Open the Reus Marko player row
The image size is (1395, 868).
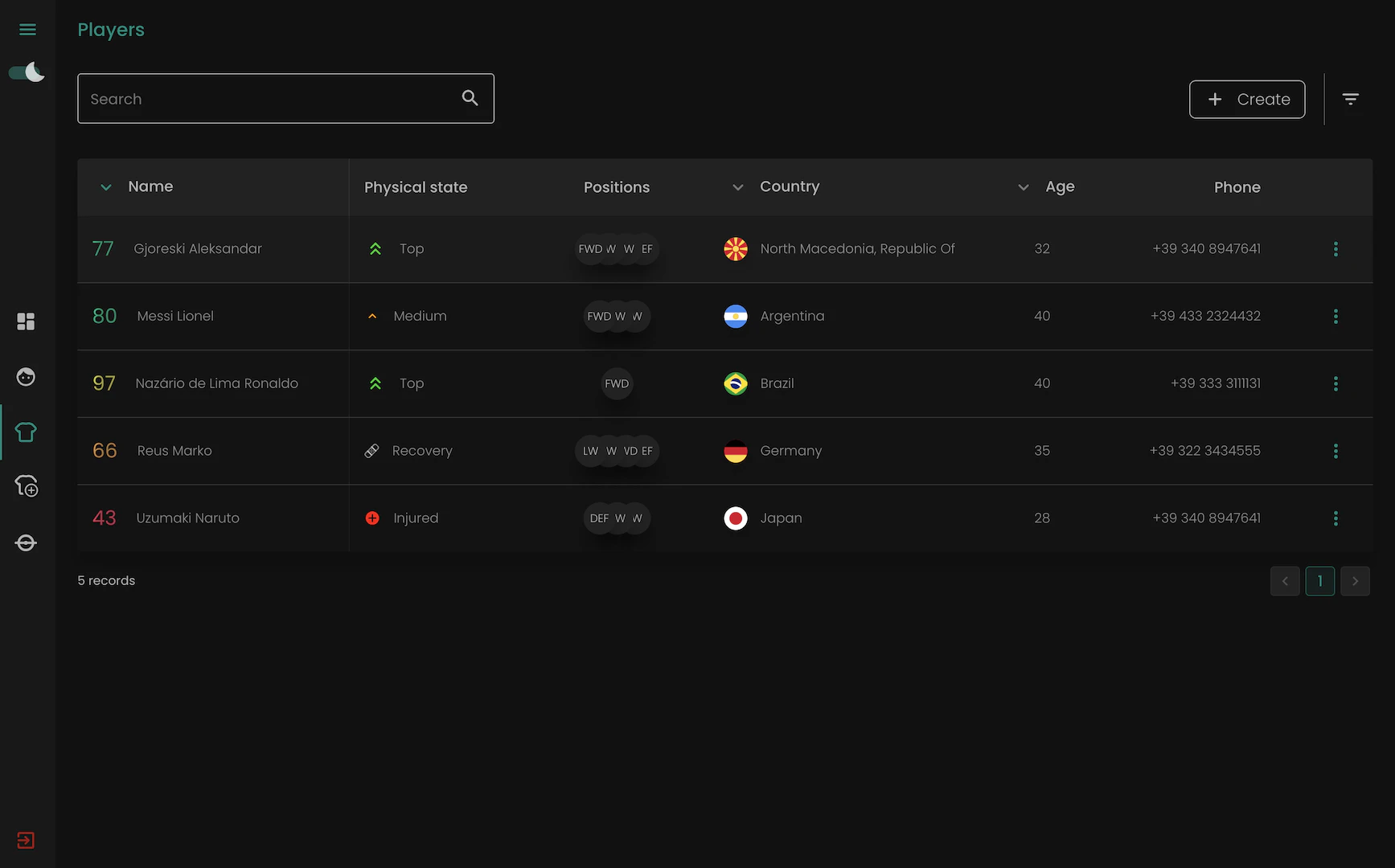pyautogui.click(x=174, y=451)
